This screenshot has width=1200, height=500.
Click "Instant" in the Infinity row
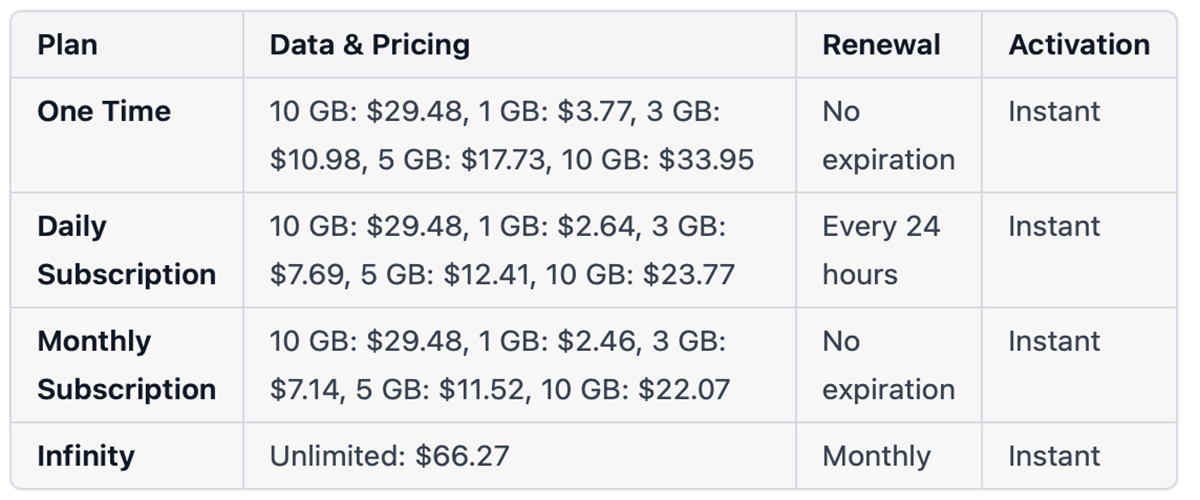click(1054, 456)
